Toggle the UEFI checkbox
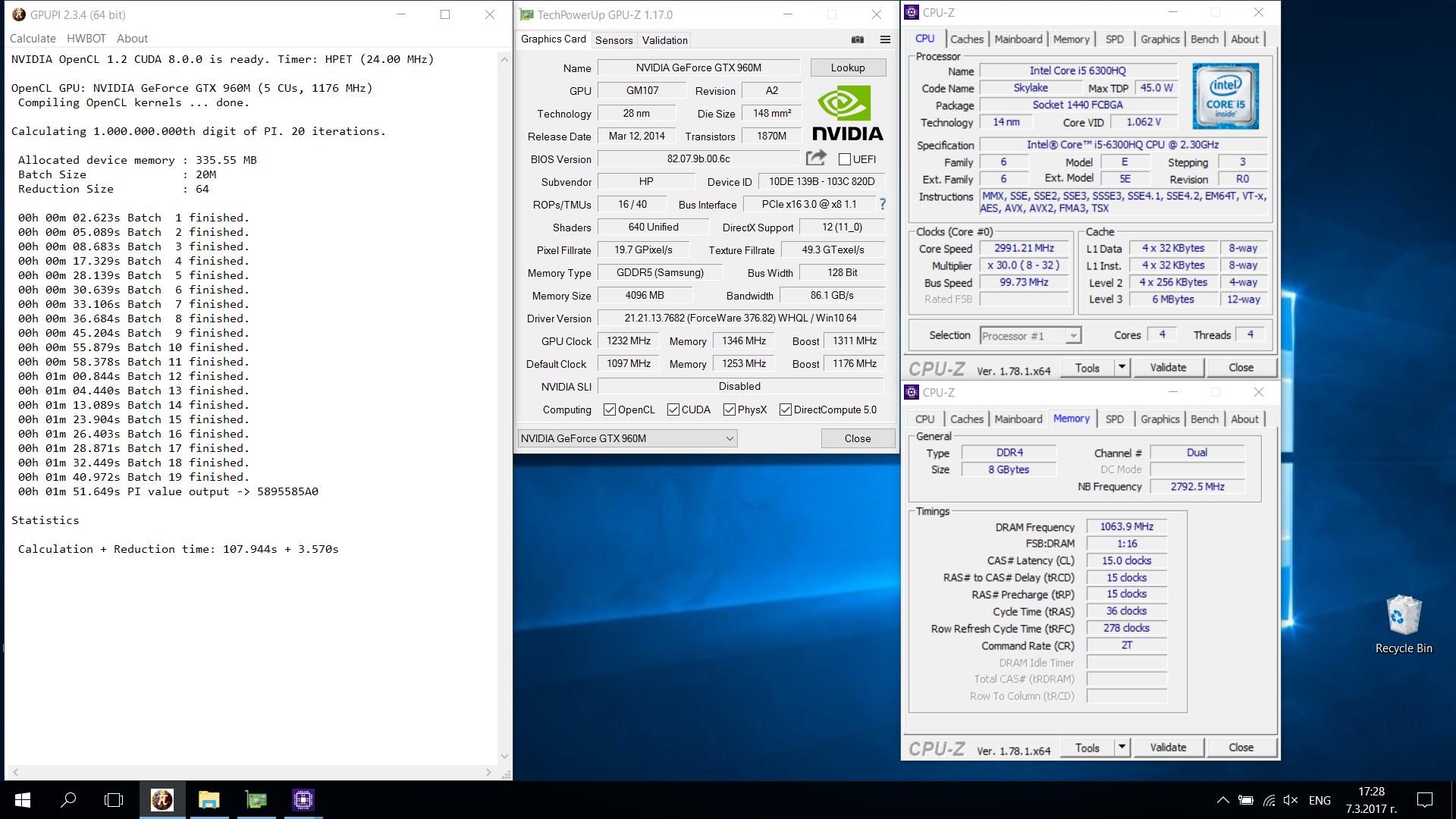This screenshot has width=1456, height=819. click(x=845, y=159)
